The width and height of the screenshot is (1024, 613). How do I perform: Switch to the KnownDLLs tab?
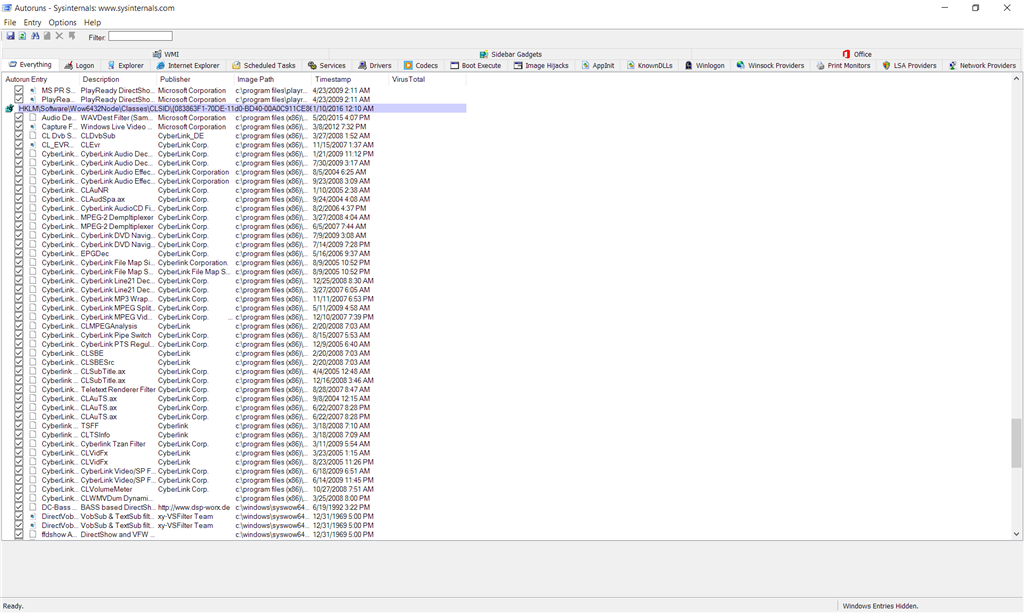tap(649, 65)
